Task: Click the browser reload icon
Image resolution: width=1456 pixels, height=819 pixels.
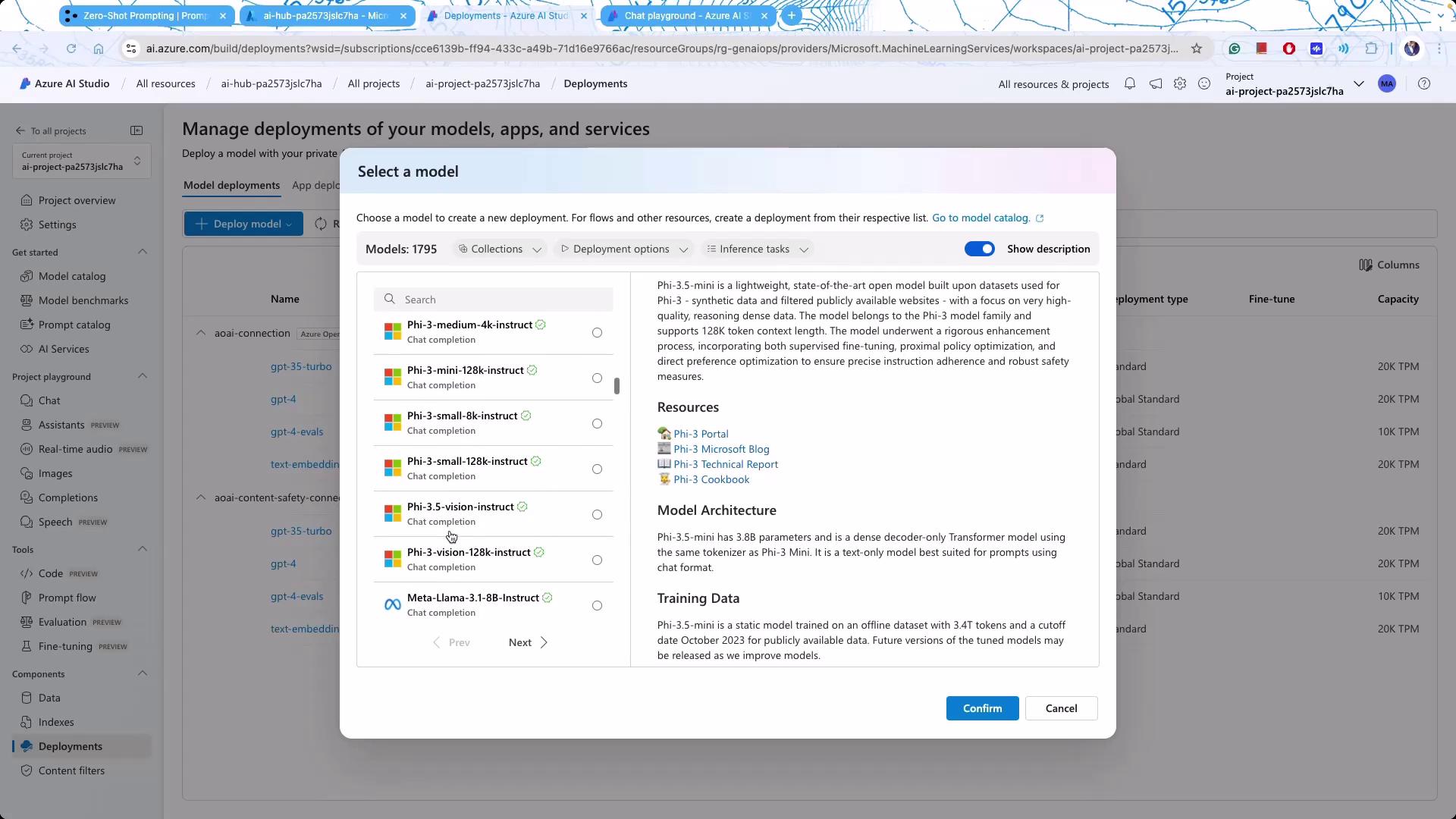Action: (x=71, y=49)
